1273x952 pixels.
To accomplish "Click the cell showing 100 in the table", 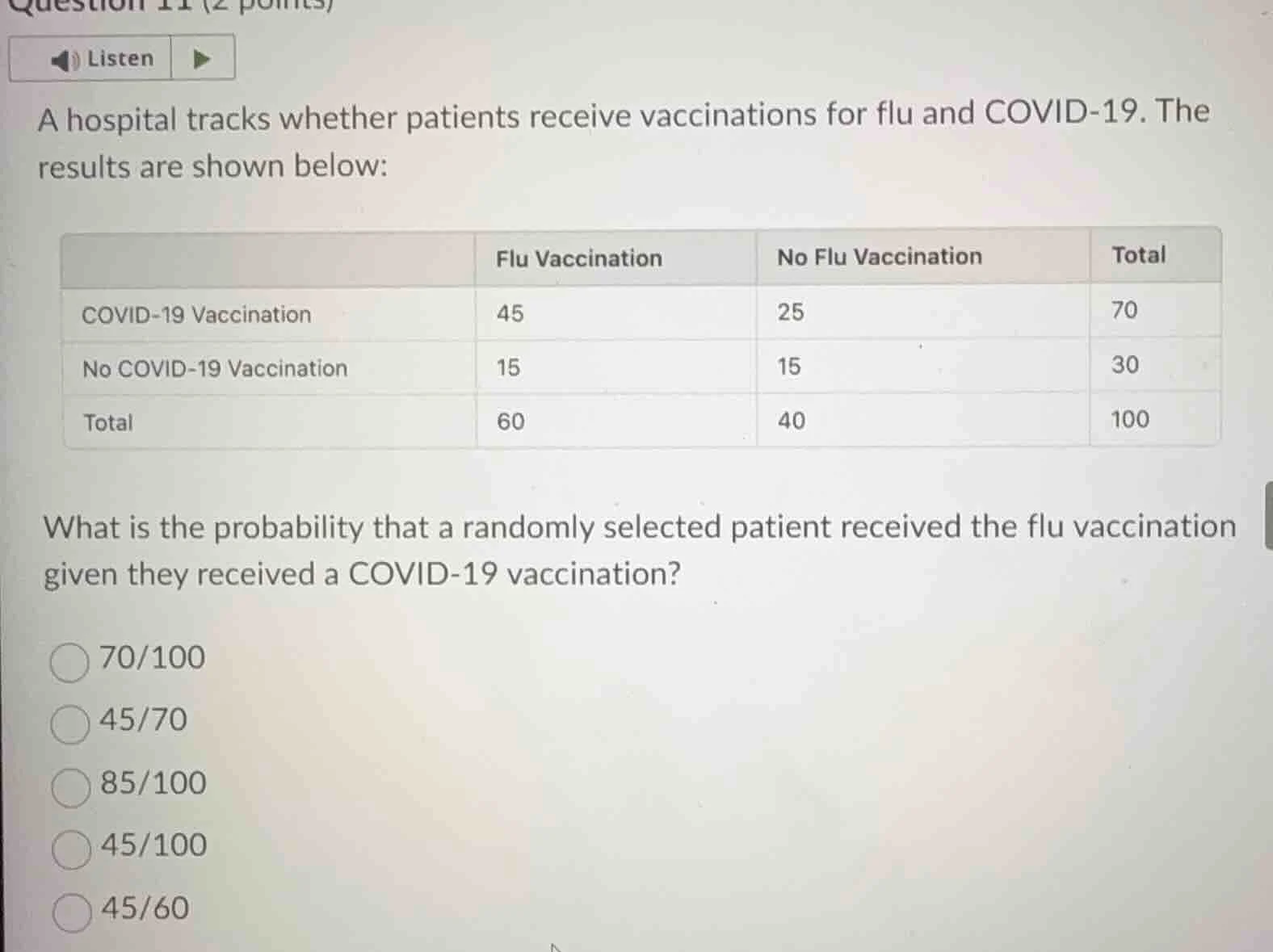I will [x=1129, y=418].
